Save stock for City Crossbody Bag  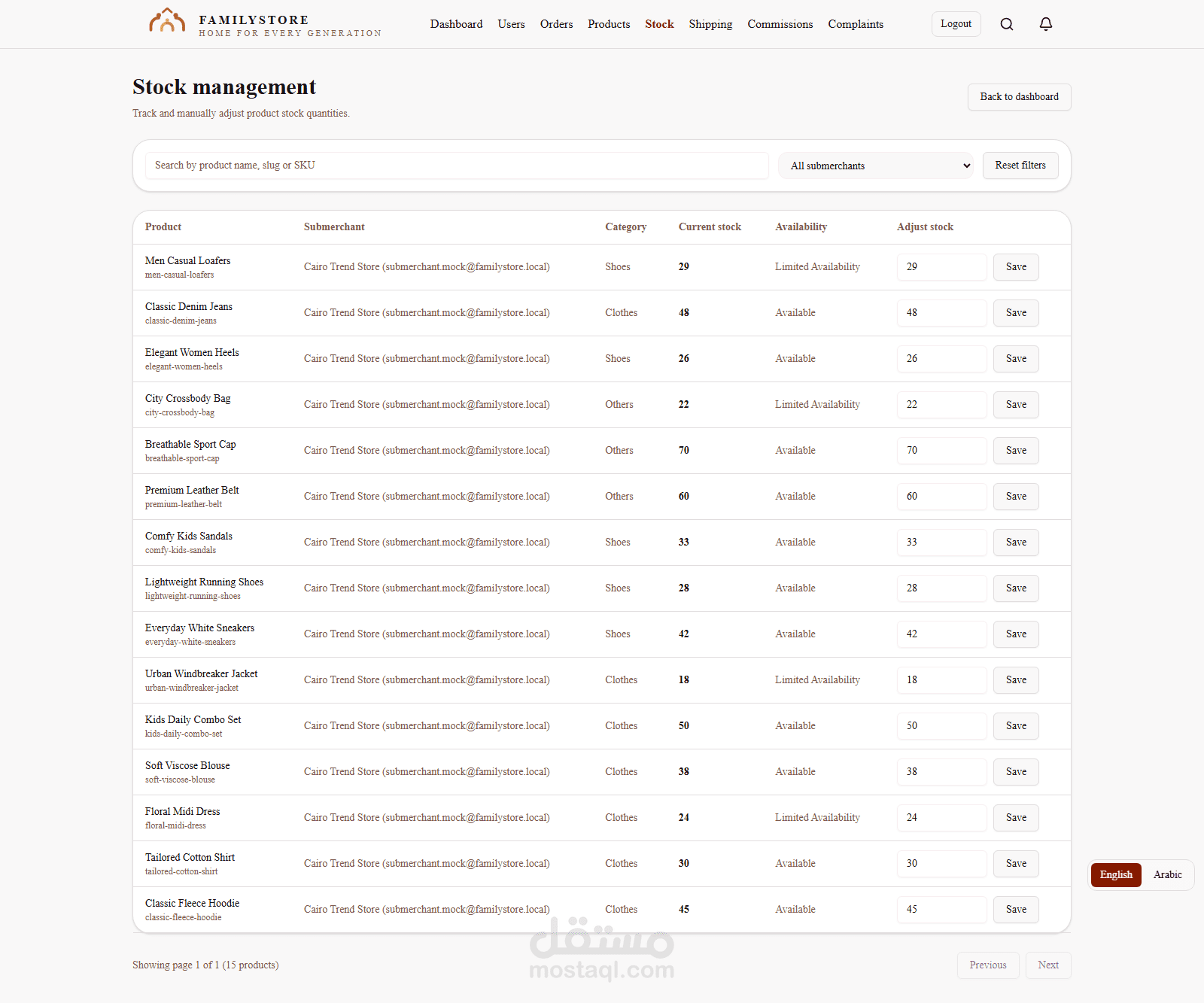click(1016, 405)
